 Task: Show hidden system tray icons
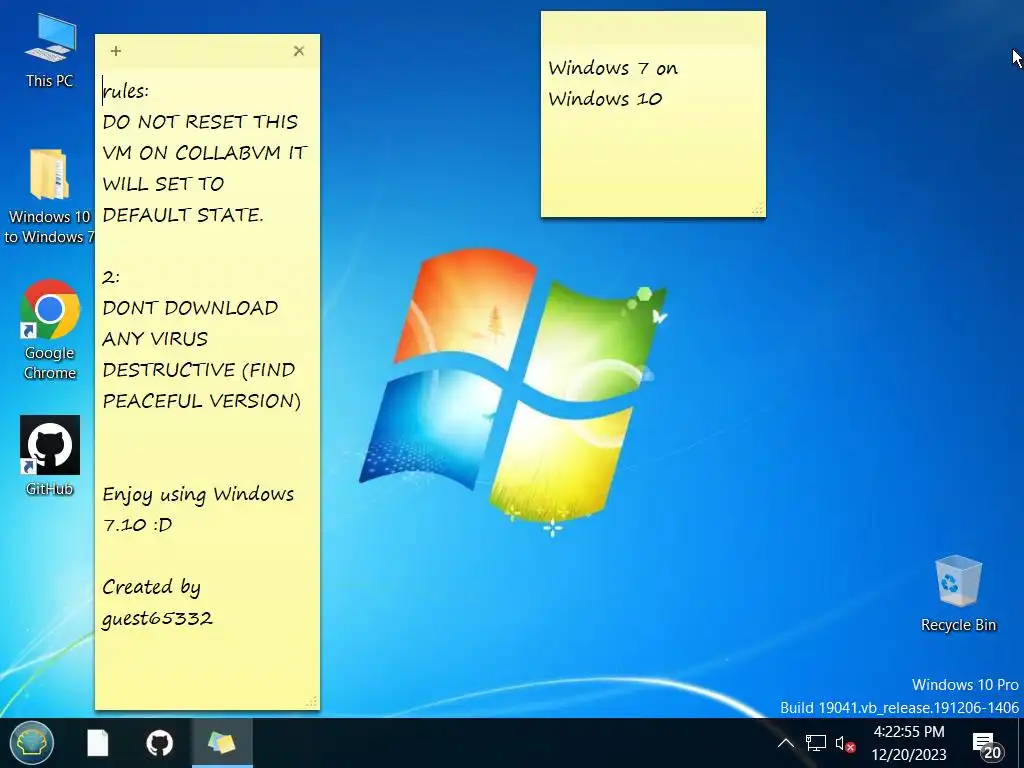[x=786, y=743]
